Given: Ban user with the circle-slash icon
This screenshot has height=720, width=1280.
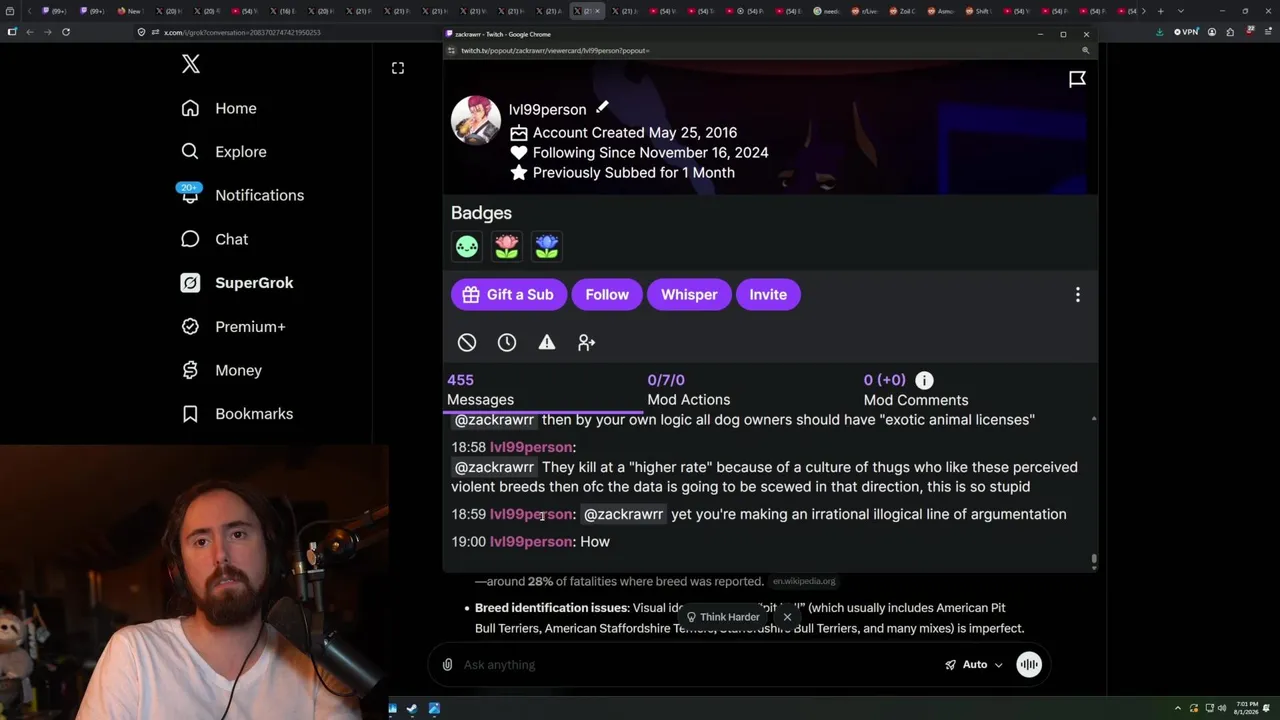Looking at the screenshot, I should click(467, 343).
